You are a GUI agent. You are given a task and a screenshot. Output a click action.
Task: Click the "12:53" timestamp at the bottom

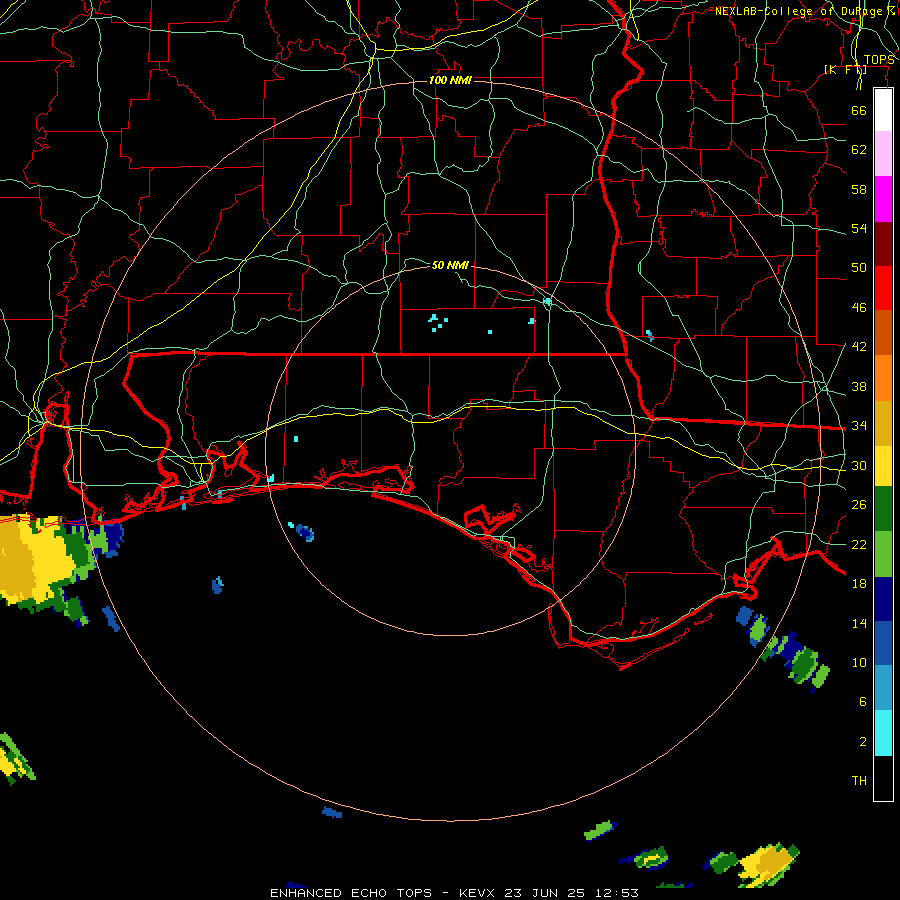(x=617, y=893)
